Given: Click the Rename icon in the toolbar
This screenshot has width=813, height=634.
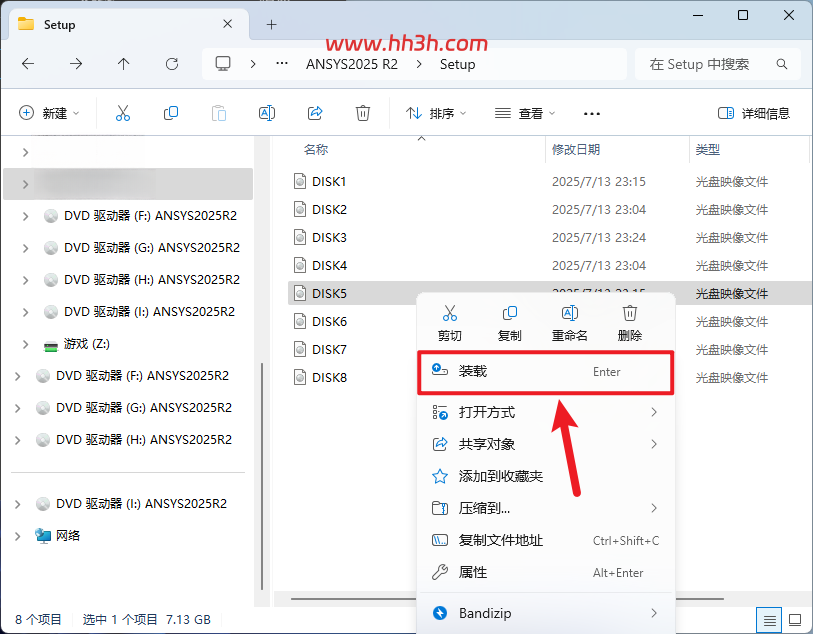Looking at the screenshot, I should [267, 113].
